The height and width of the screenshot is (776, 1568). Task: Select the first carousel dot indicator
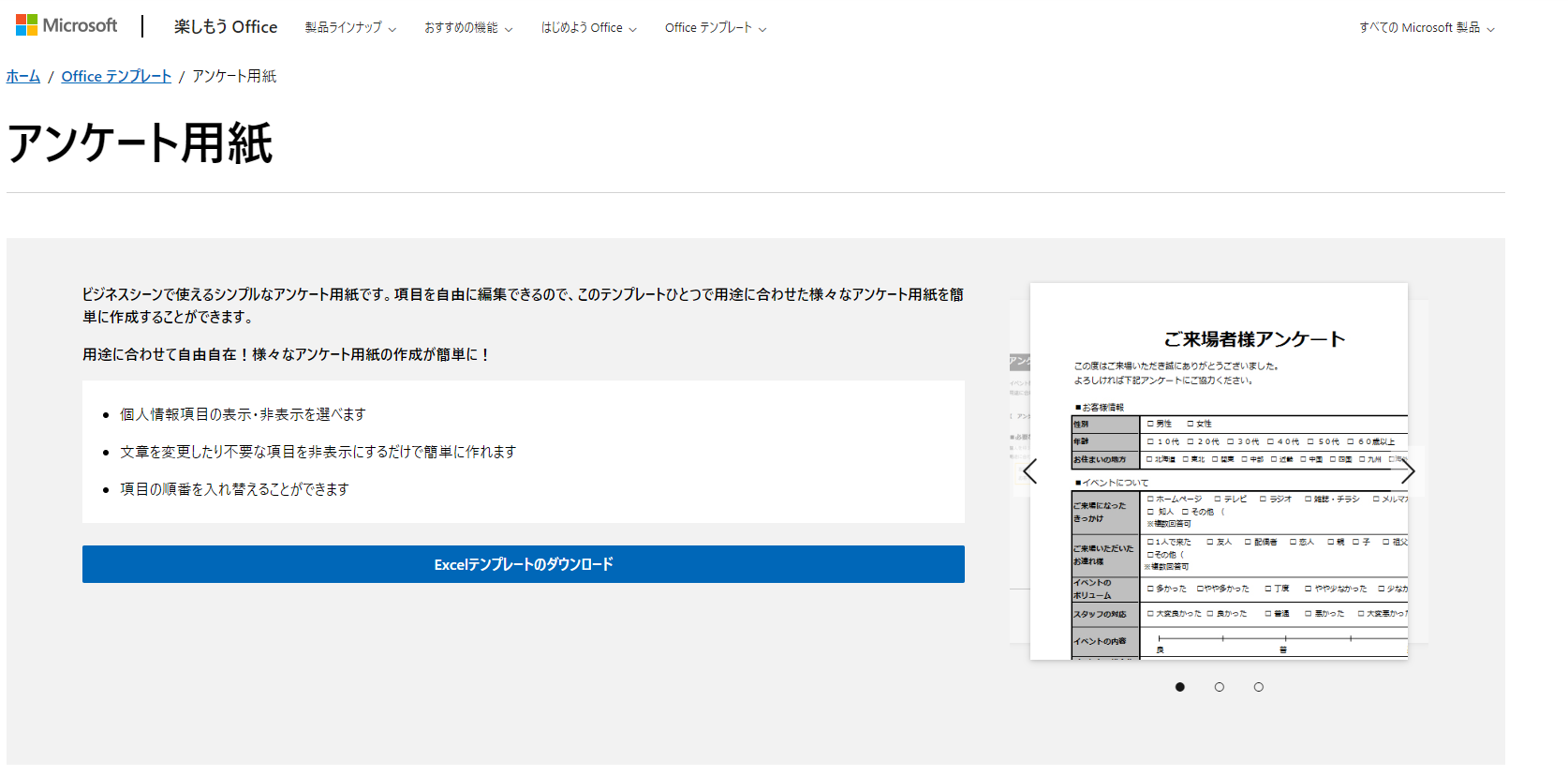tap(1180, 687)
